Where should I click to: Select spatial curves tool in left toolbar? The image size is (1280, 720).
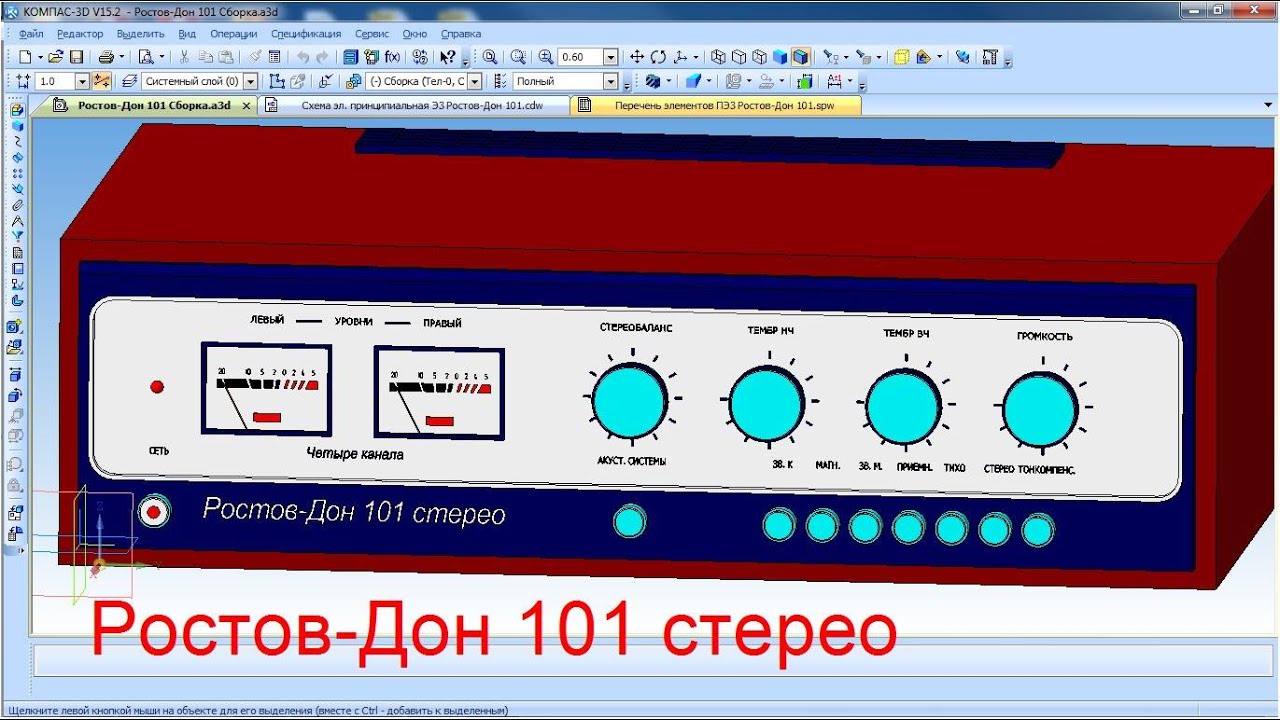(17, 141)
